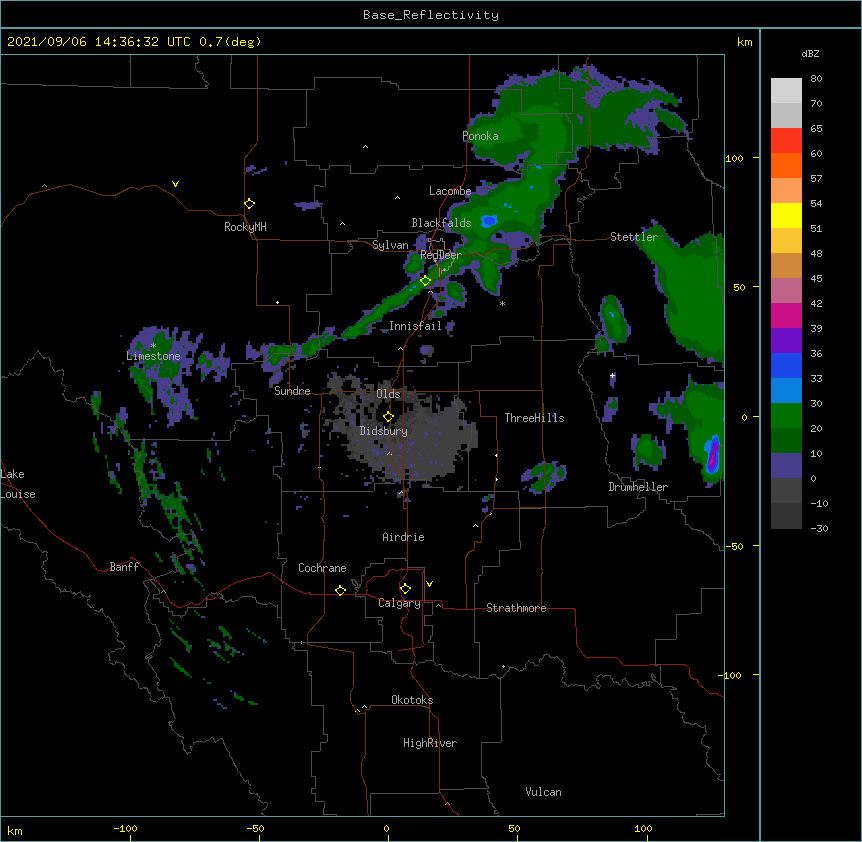The width and height of the screenshot is (862, 842).
Task: Click the yellow diamond marker above Calgary
Action: click(x=405, y=589)
